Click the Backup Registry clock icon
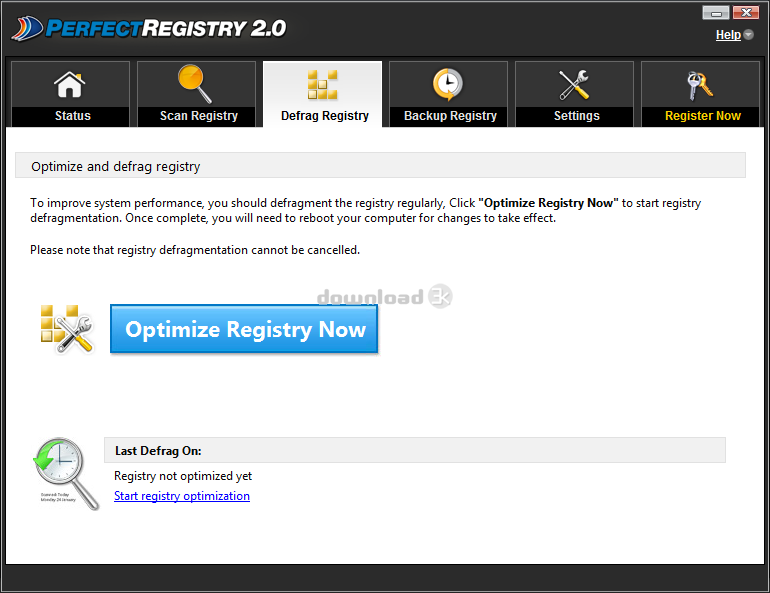770x593 pixels. (x=447, y=84)
